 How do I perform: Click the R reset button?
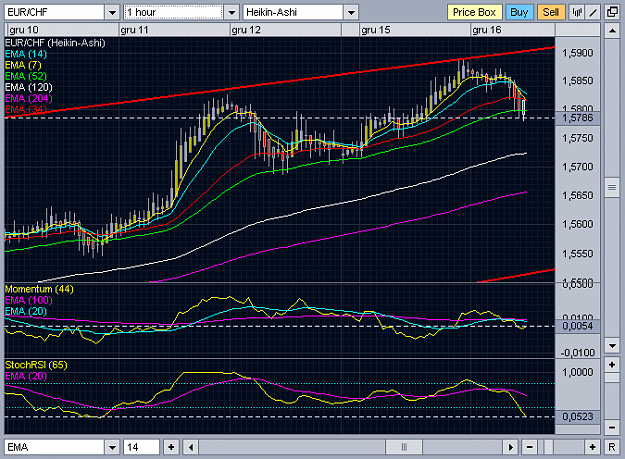pyautogui.click(x=612, y=447)
